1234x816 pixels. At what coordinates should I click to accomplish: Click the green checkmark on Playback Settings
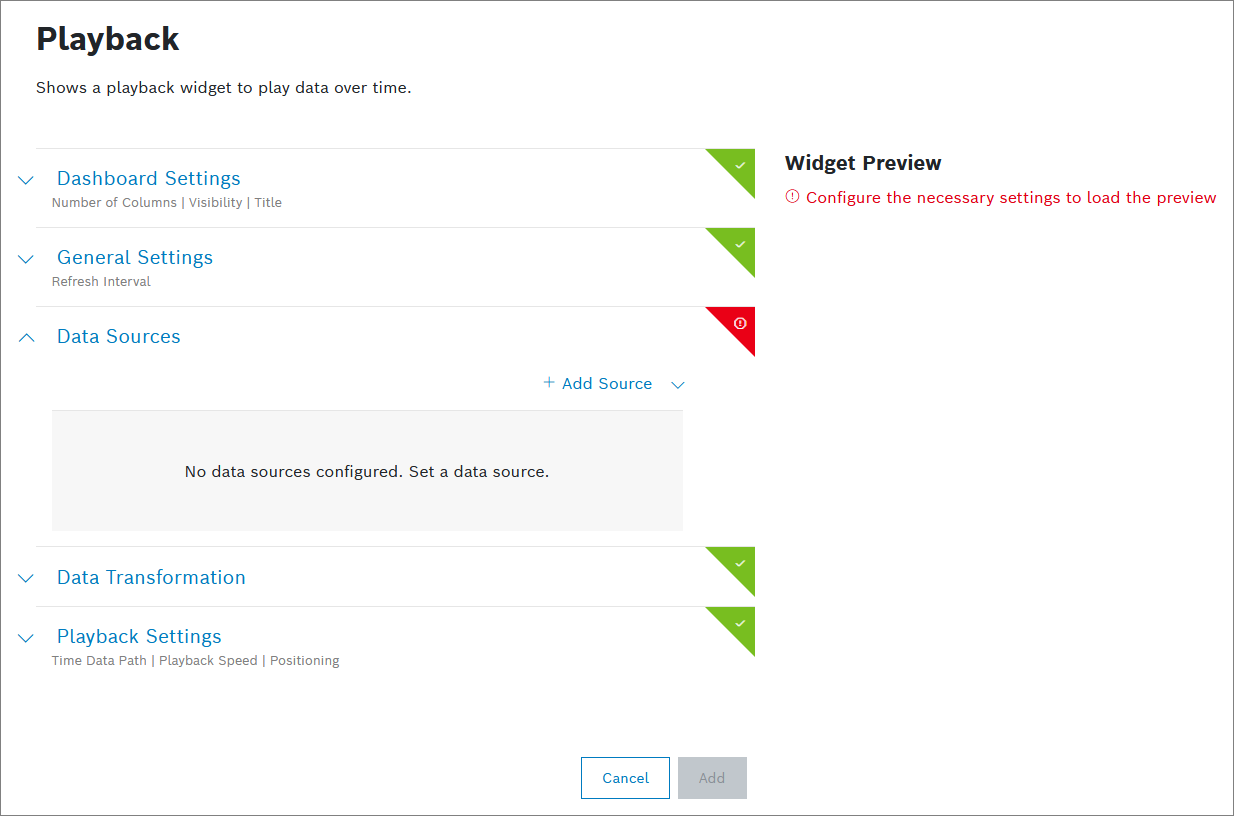coord(740,622)
